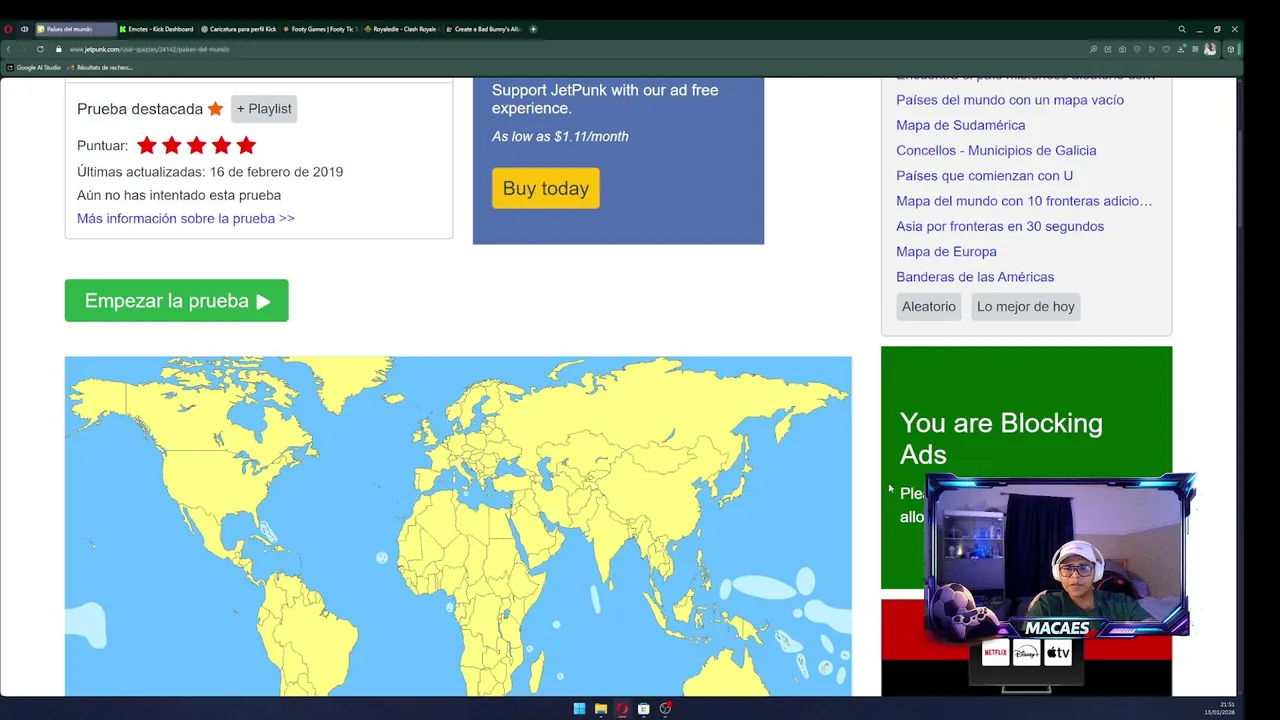1280x720 pixels.
Task: Click the send/flow arrow toolbar icon
Action: click(1152, 49)
